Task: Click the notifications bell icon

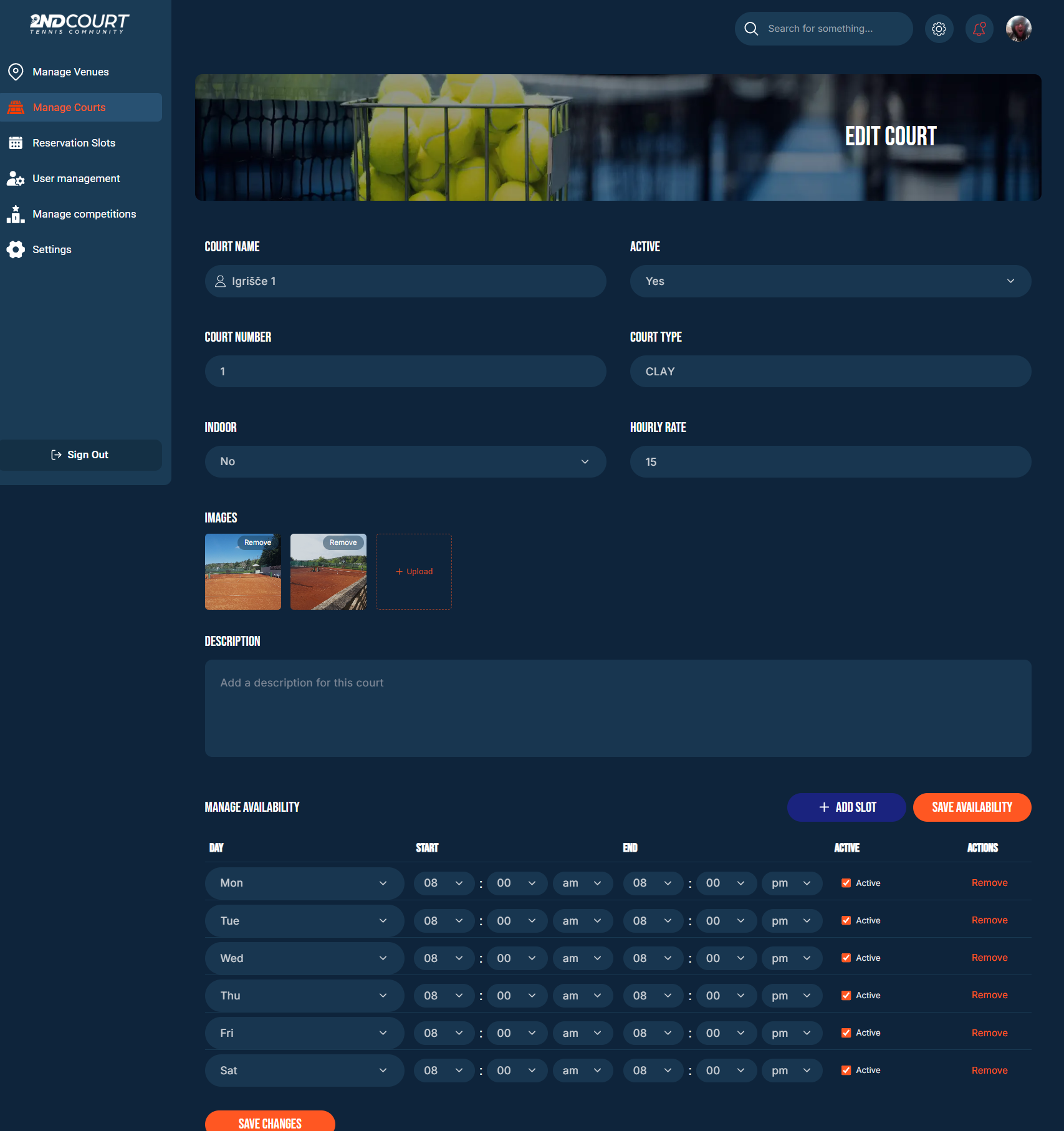Action: [979, 28]
